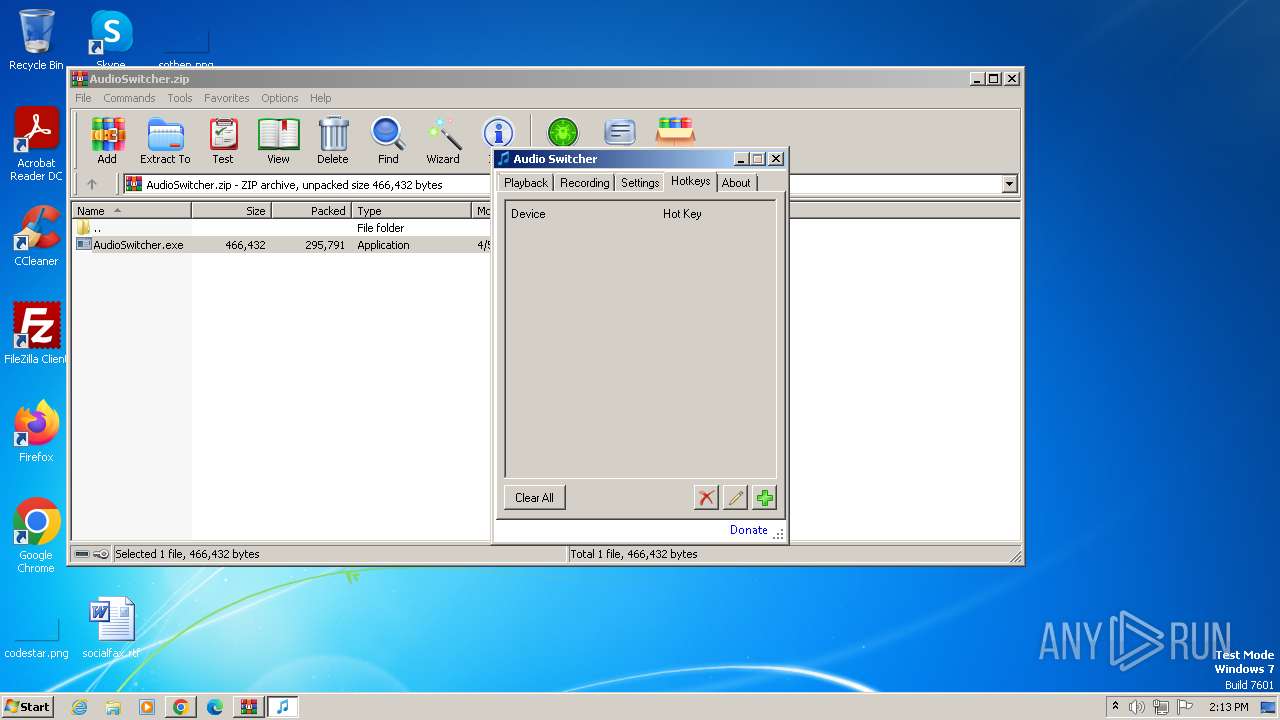Screen dimensions: 1280x720
Task: Click Audio Switcher taskbar button
Action: [x=282, y=707]
